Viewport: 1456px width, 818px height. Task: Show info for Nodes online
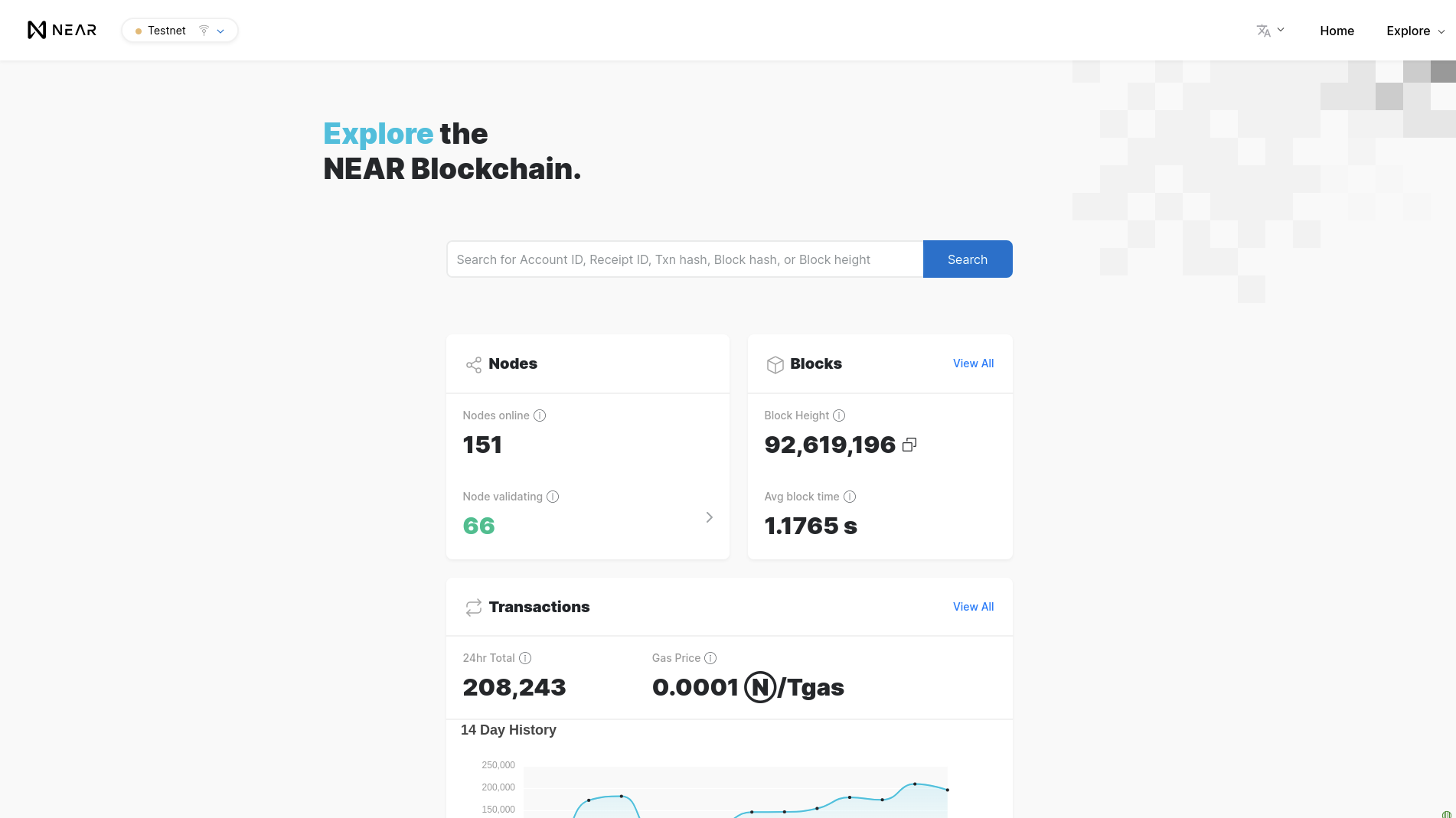click(x=540, y=416)
